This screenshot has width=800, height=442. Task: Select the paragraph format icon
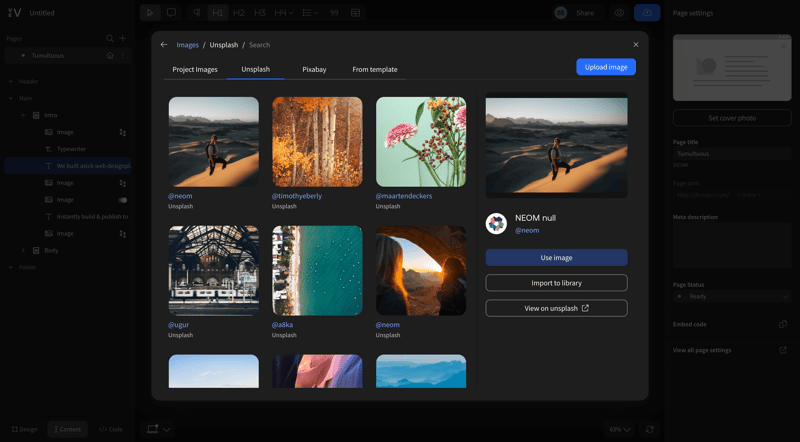196,13
